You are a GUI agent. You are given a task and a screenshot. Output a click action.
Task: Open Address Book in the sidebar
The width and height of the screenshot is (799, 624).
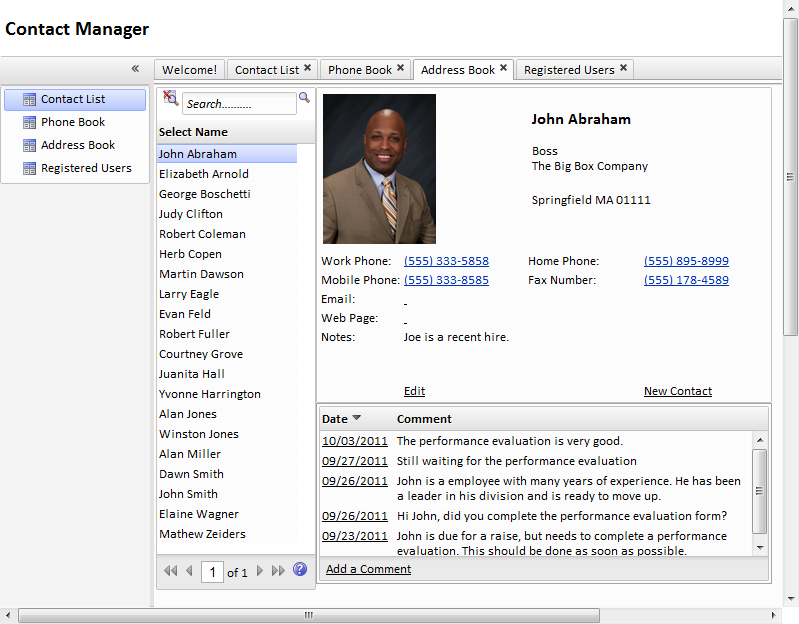click(77, 145)
